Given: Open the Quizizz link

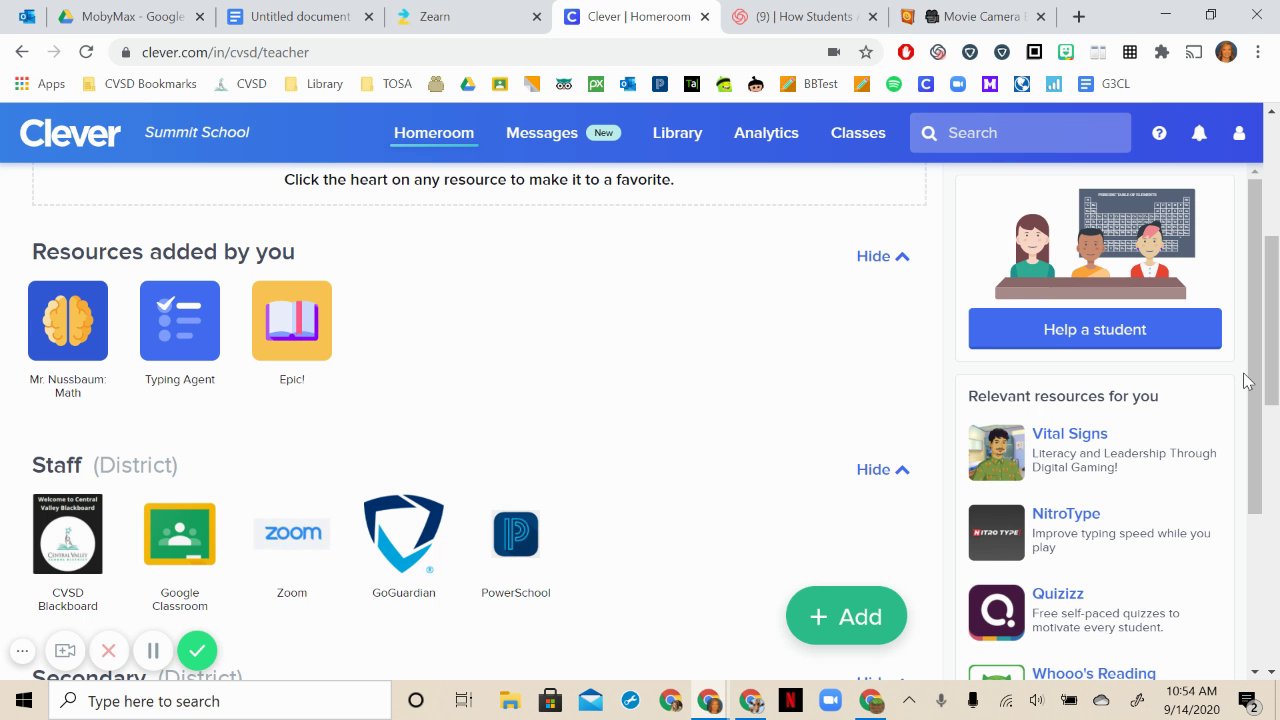Looking at the screenshot, I should pyautogui.click(x=1058, y=593).
